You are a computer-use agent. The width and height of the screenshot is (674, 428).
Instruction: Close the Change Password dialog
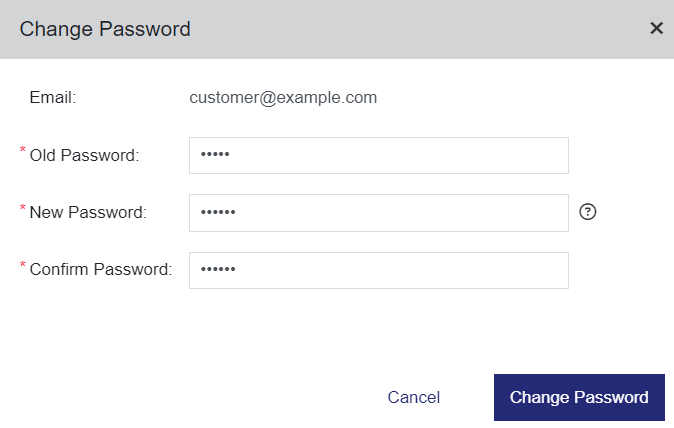[x=656, y=28]
